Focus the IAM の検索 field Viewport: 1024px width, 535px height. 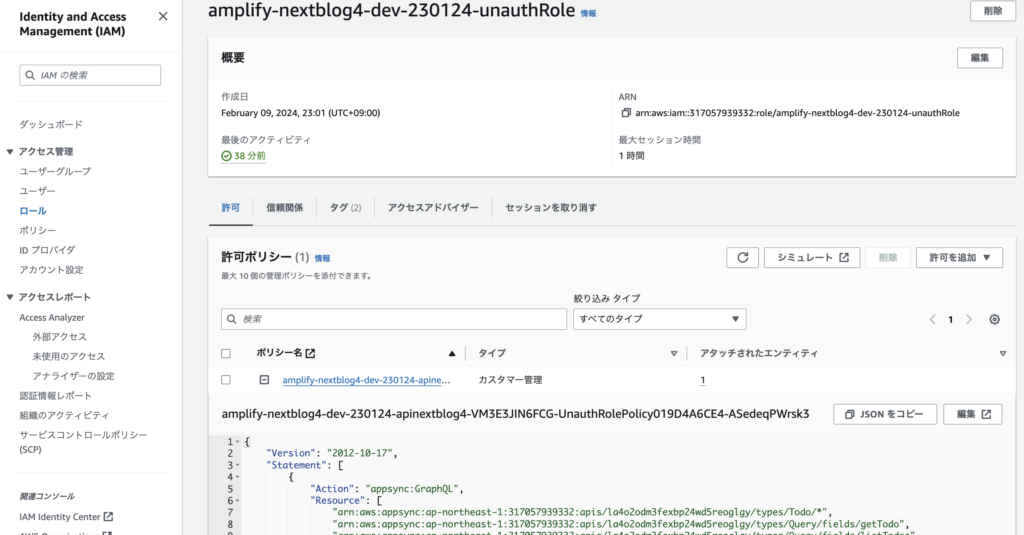pos(90,75)
